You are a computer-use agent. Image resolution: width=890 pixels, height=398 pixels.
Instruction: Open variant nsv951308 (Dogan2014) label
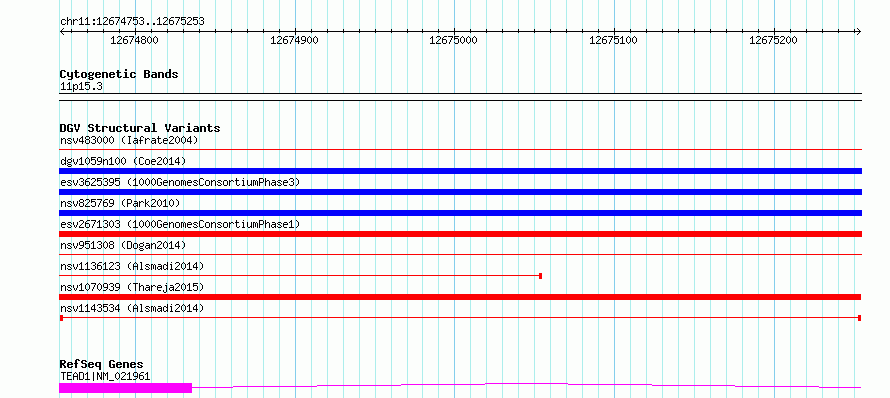(x=123, y=245)
